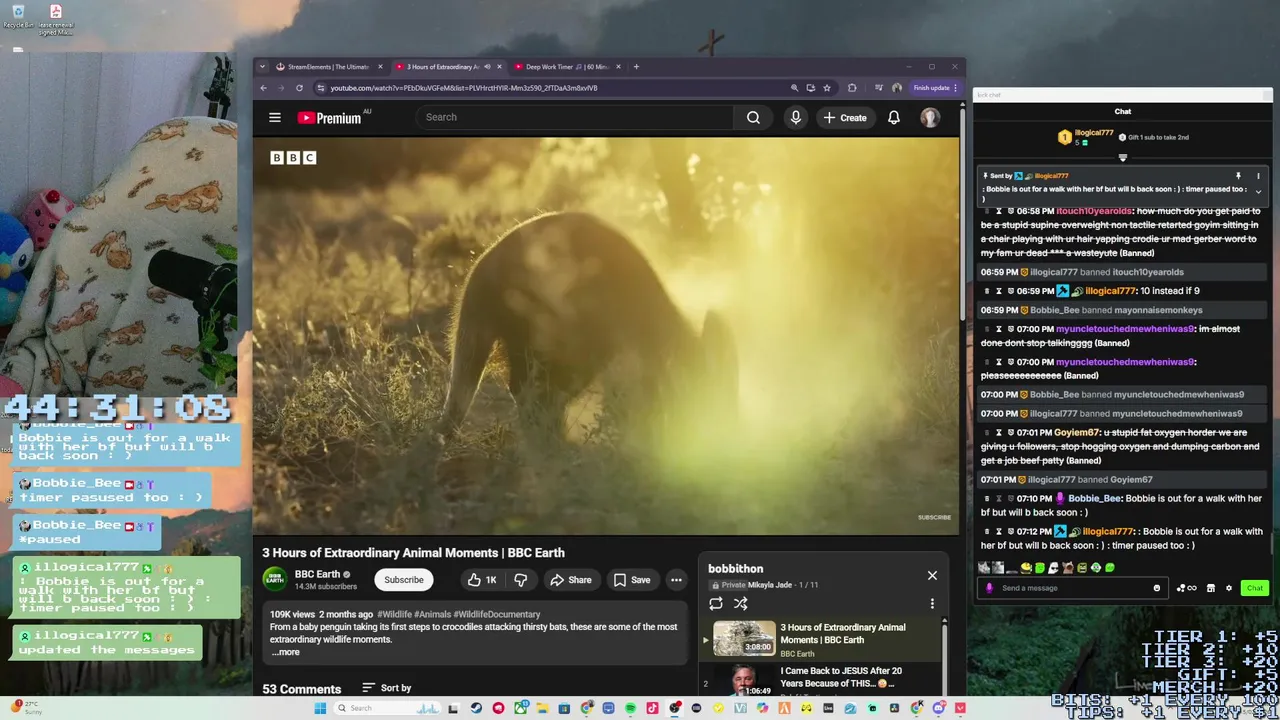
Task: Start voice search with the microphone icon
Action: (796, 117)
